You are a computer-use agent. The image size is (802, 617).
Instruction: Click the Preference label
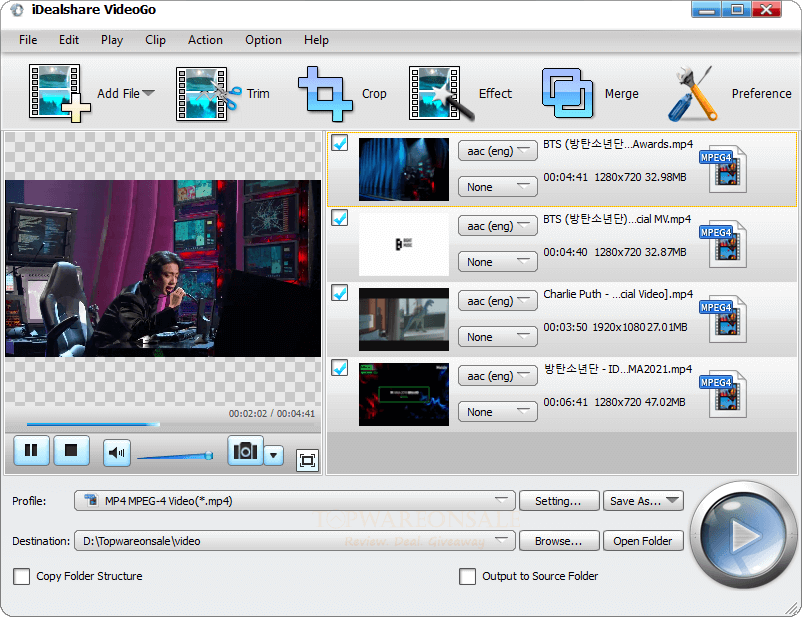point(762,94)
